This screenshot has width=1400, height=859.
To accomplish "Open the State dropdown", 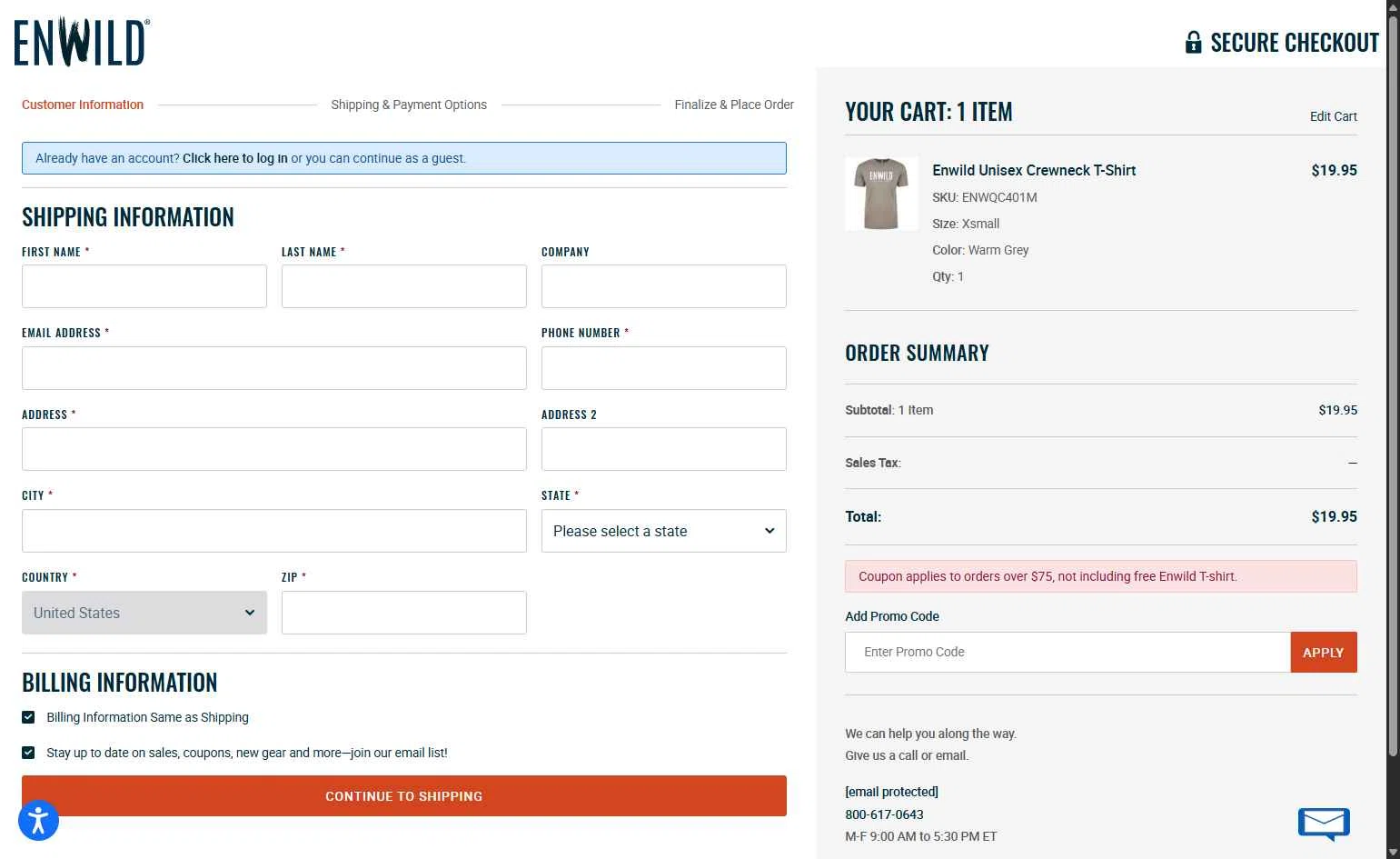I will pos(664,531).
